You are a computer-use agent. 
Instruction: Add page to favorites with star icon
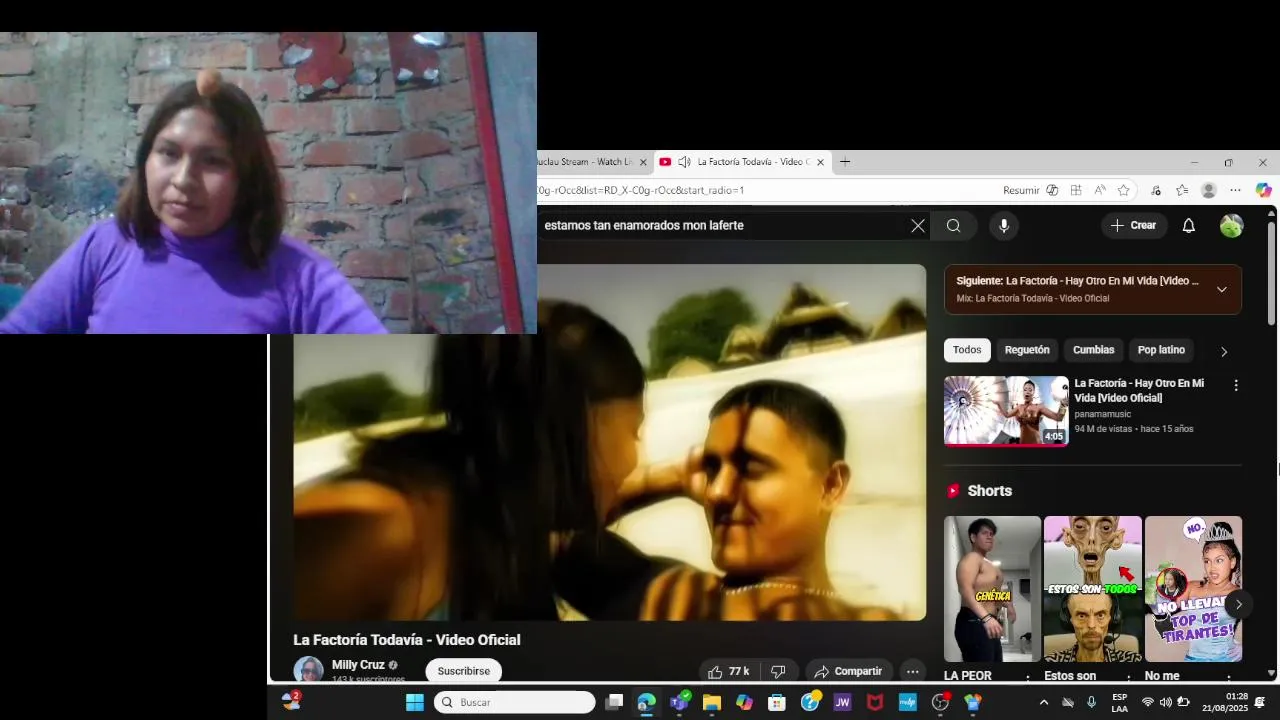(1124, 190)
